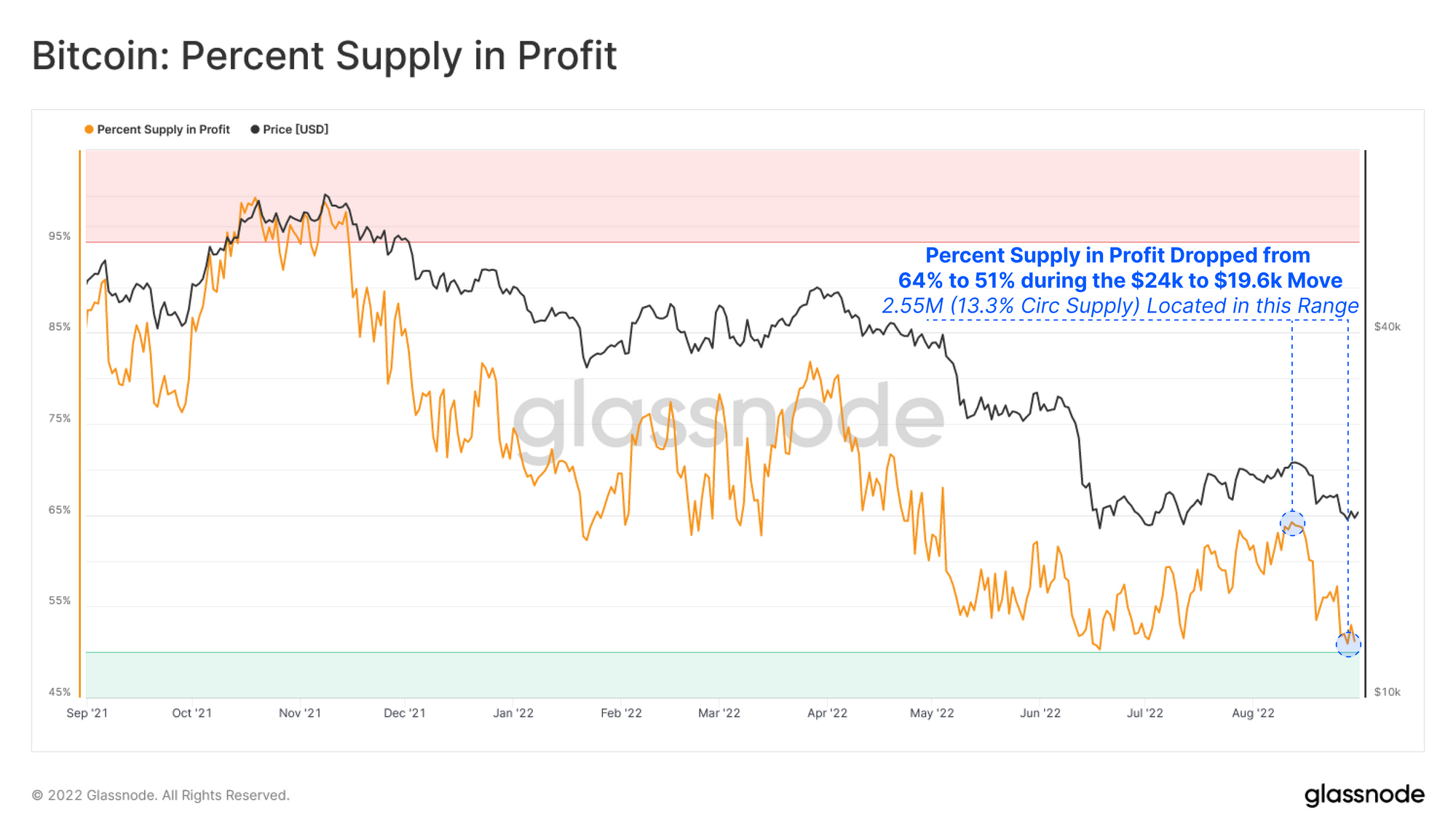Click the 2.55M Circ Supply italic annotation
Viewport: 1456px width, 839px height.
point(1120,306)
